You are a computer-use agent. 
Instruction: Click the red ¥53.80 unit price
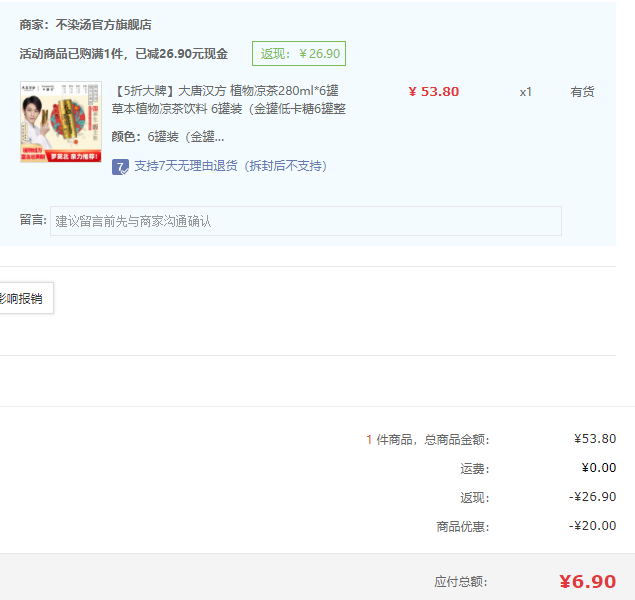(x=433, y=92)
